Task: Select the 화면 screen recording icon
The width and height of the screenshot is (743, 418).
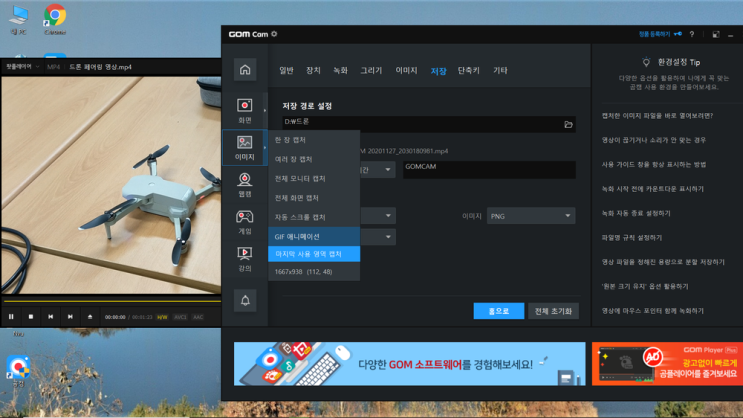Action: (245, 110)
